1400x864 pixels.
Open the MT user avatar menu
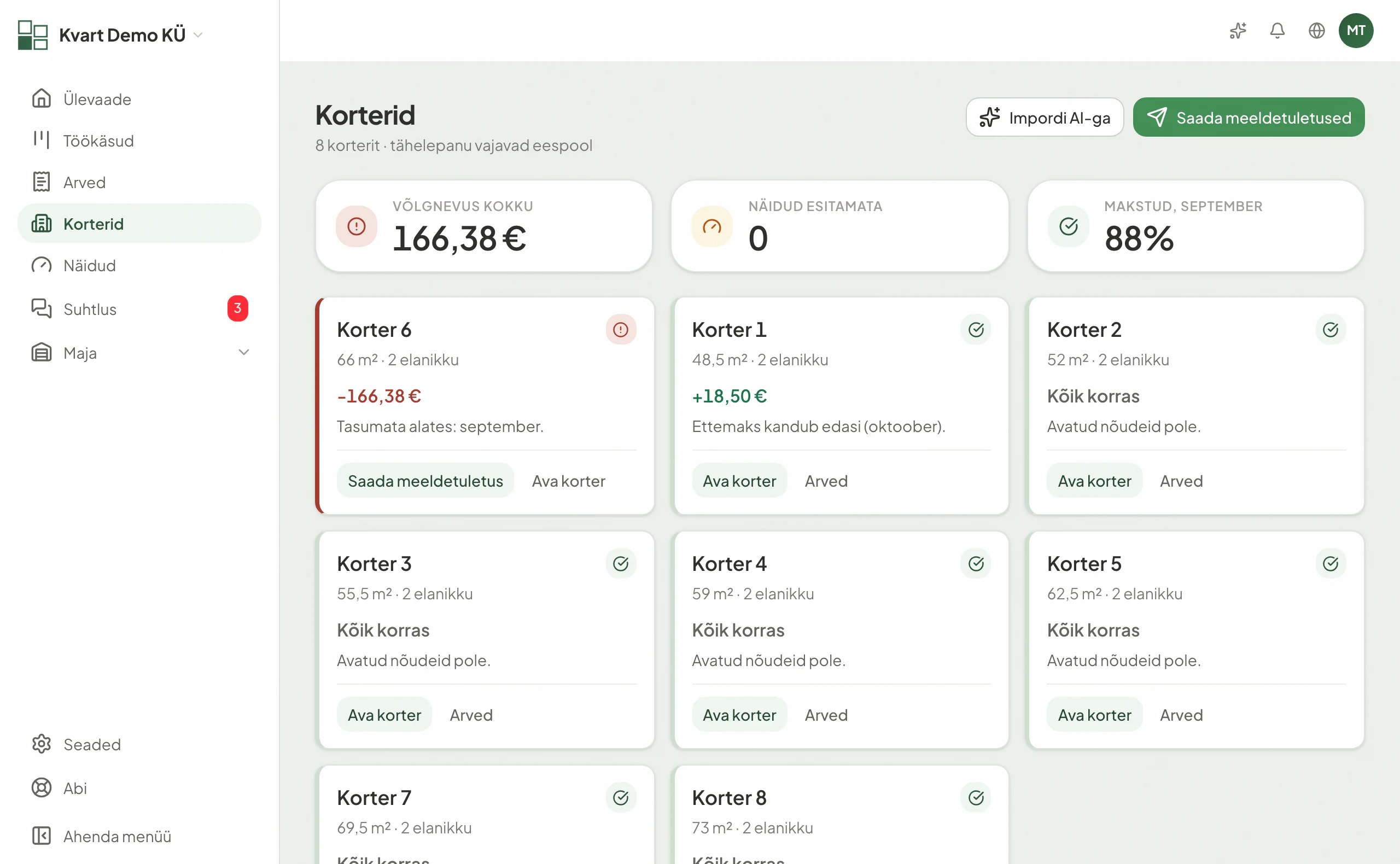click(x=1356, y=31)
